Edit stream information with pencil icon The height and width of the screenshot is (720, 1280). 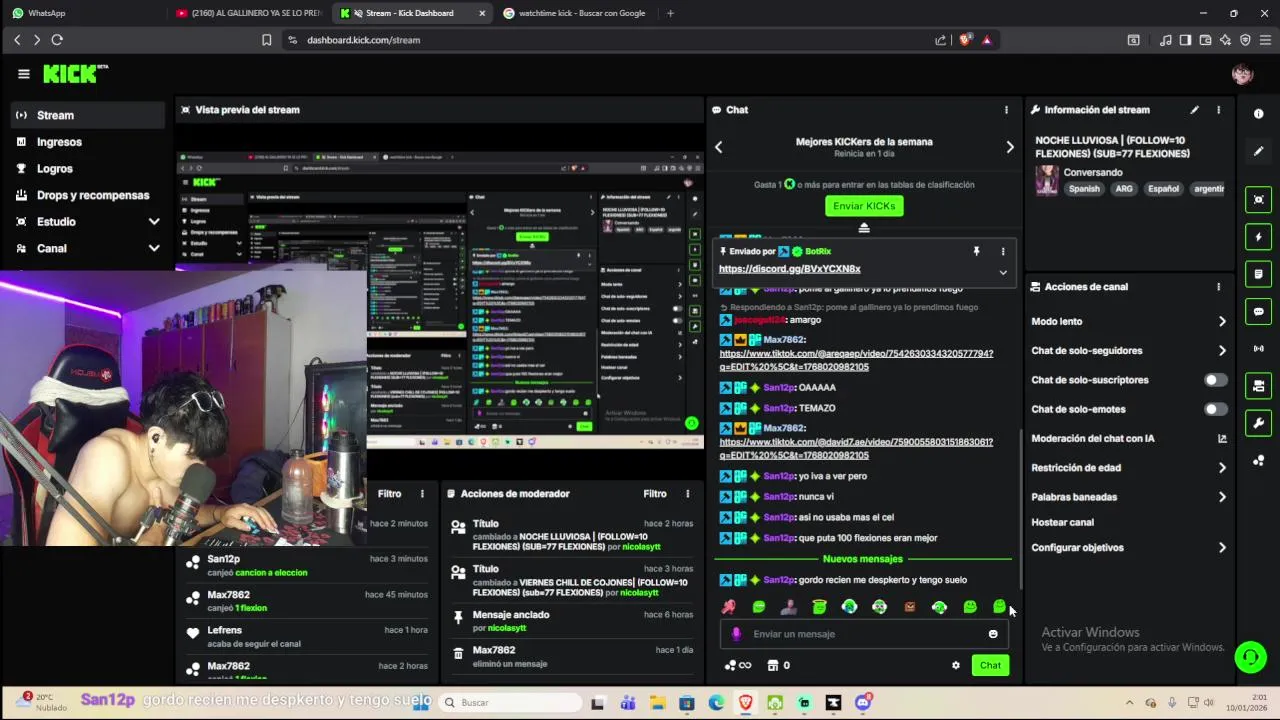click(x=1194, y=110)
